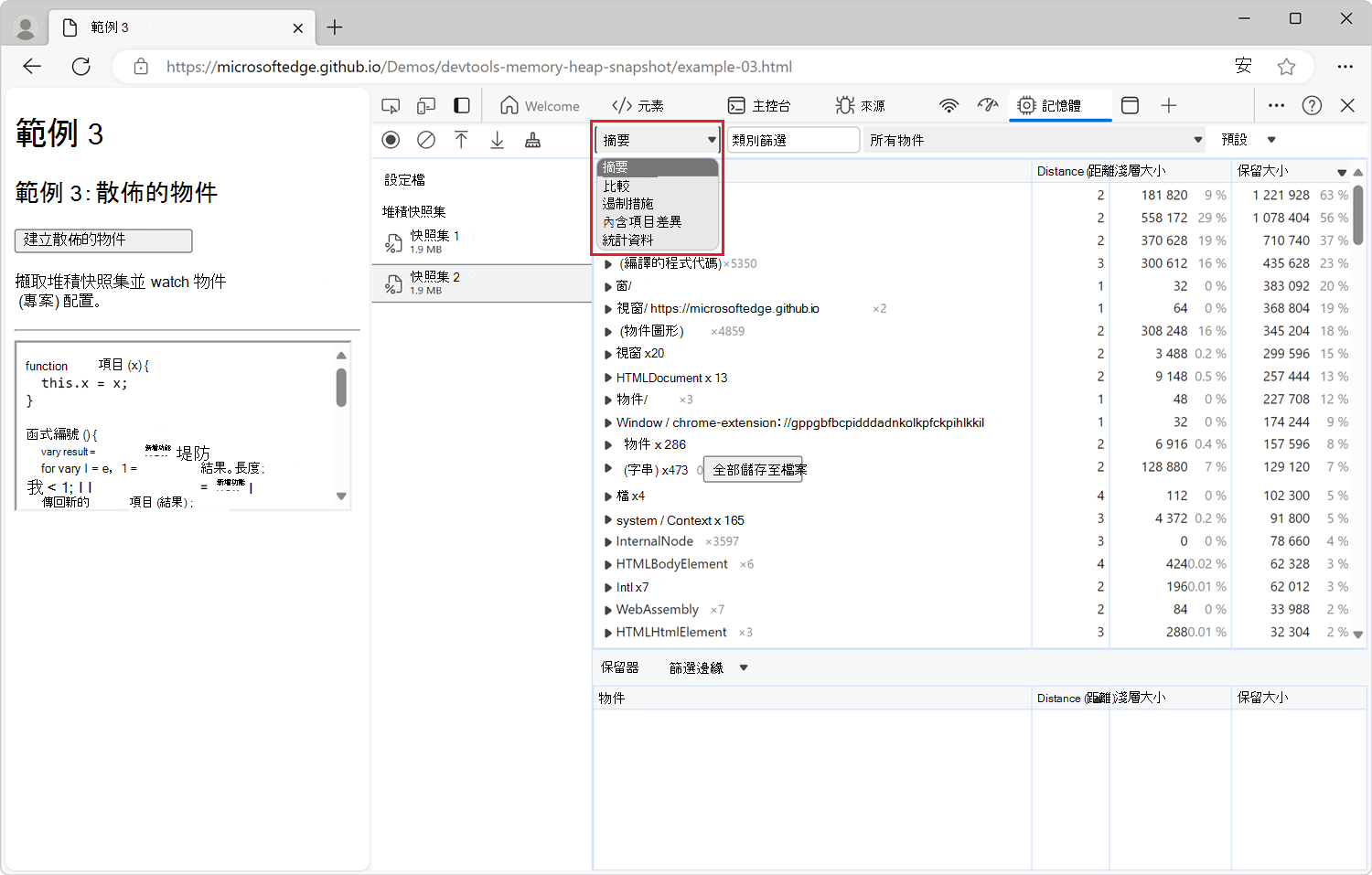Image resolution: width=1372 pixels, height=875 pixels.
Task: Open the 預設 dropdown
Action: point(1248,140)
